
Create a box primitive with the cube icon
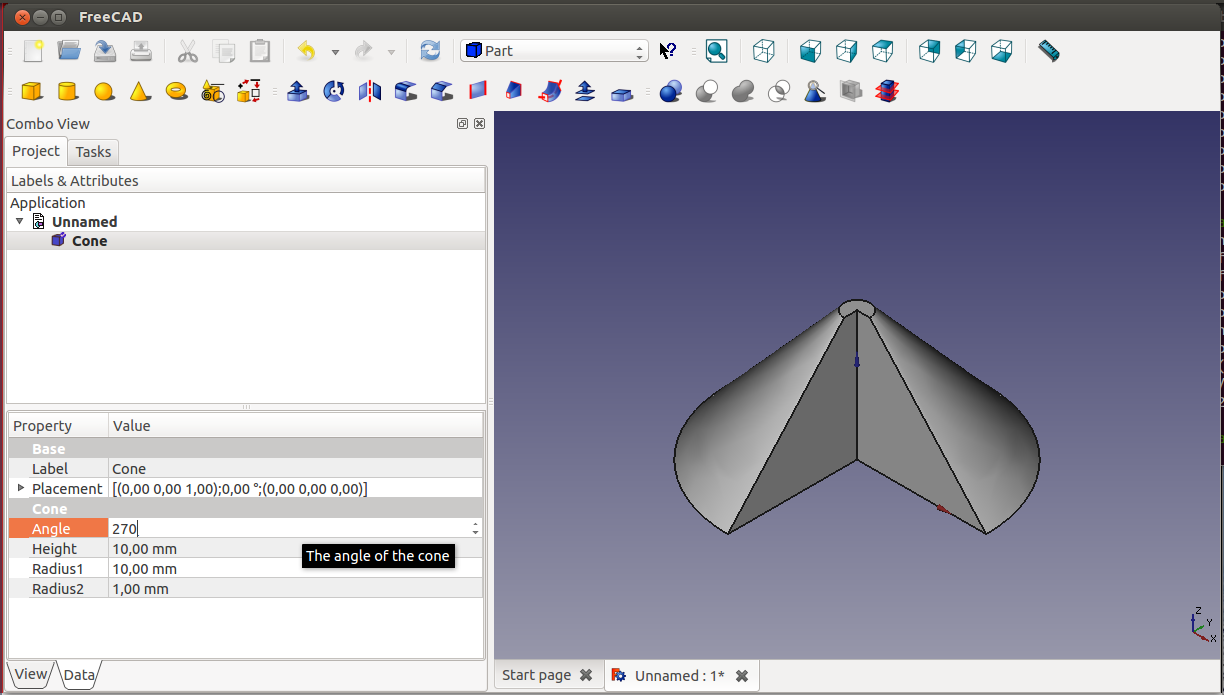click(32, 92)
